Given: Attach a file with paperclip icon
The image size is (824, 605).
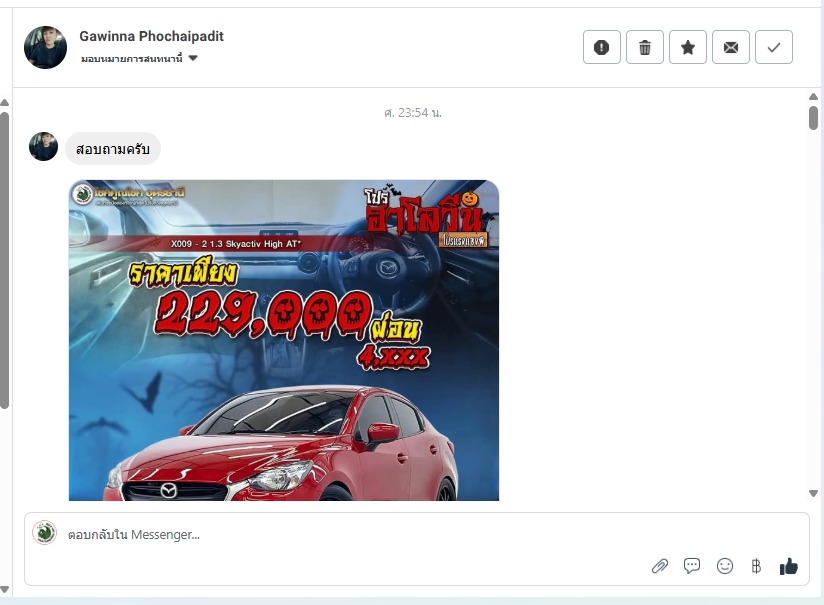Looking at the screenshot, I should [660, 566].
